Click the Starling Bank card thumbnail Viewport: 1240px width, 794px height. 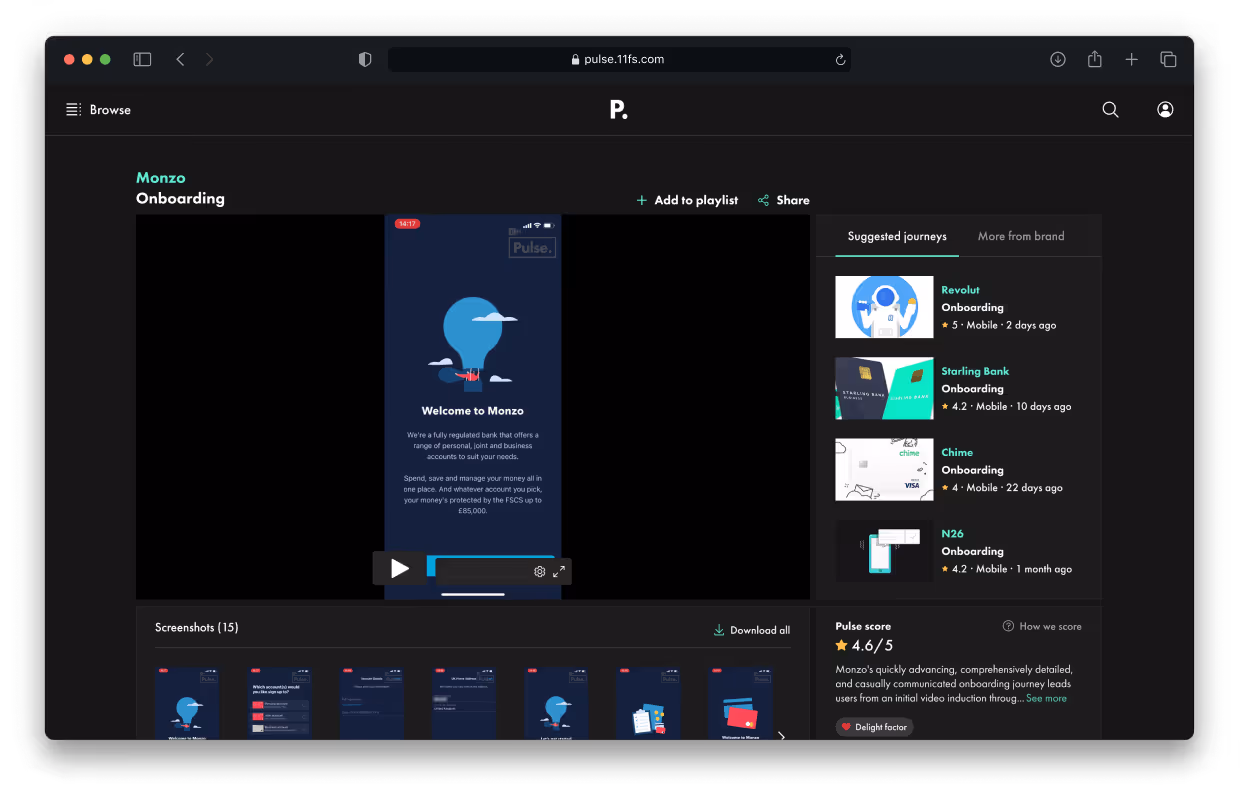tap(884, 388)
